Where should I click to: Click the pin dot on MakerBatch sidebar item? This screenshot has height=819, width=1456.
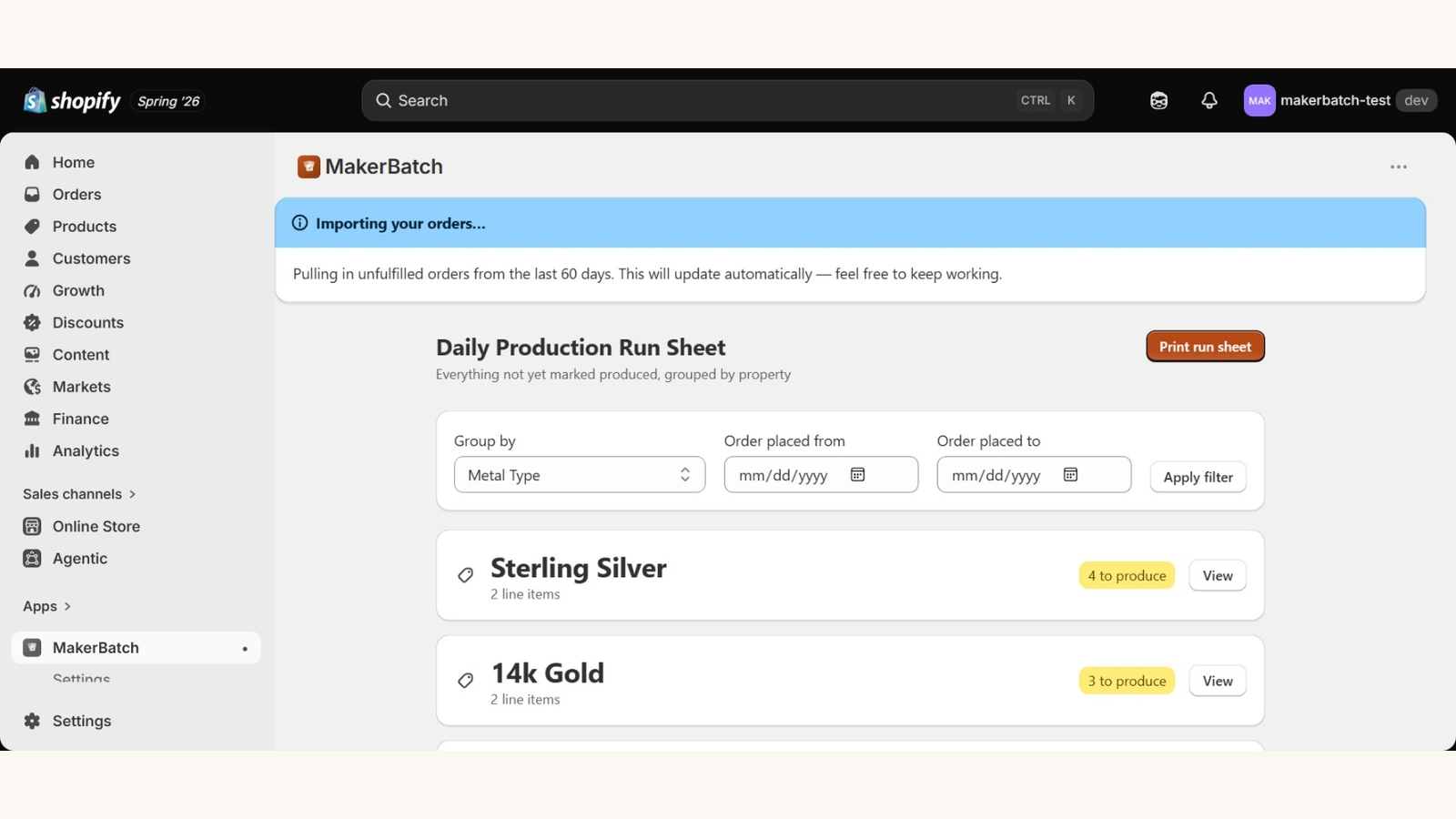coord(245,649)
